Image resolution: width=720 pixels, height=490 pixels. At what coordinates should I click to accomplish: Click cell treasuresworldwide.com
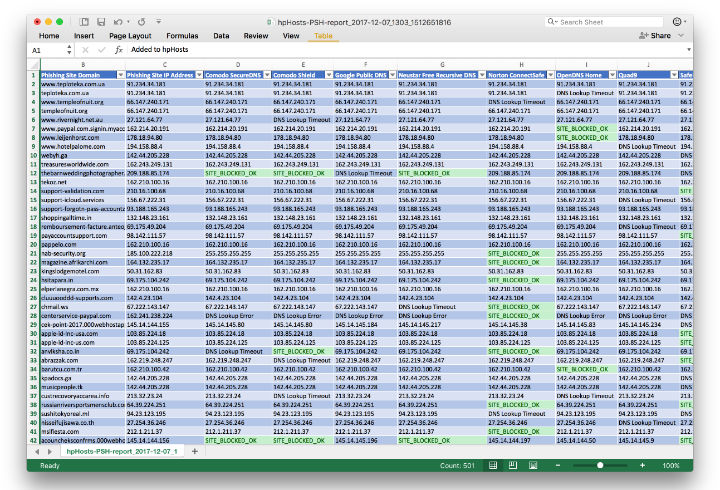pos(83,164)
